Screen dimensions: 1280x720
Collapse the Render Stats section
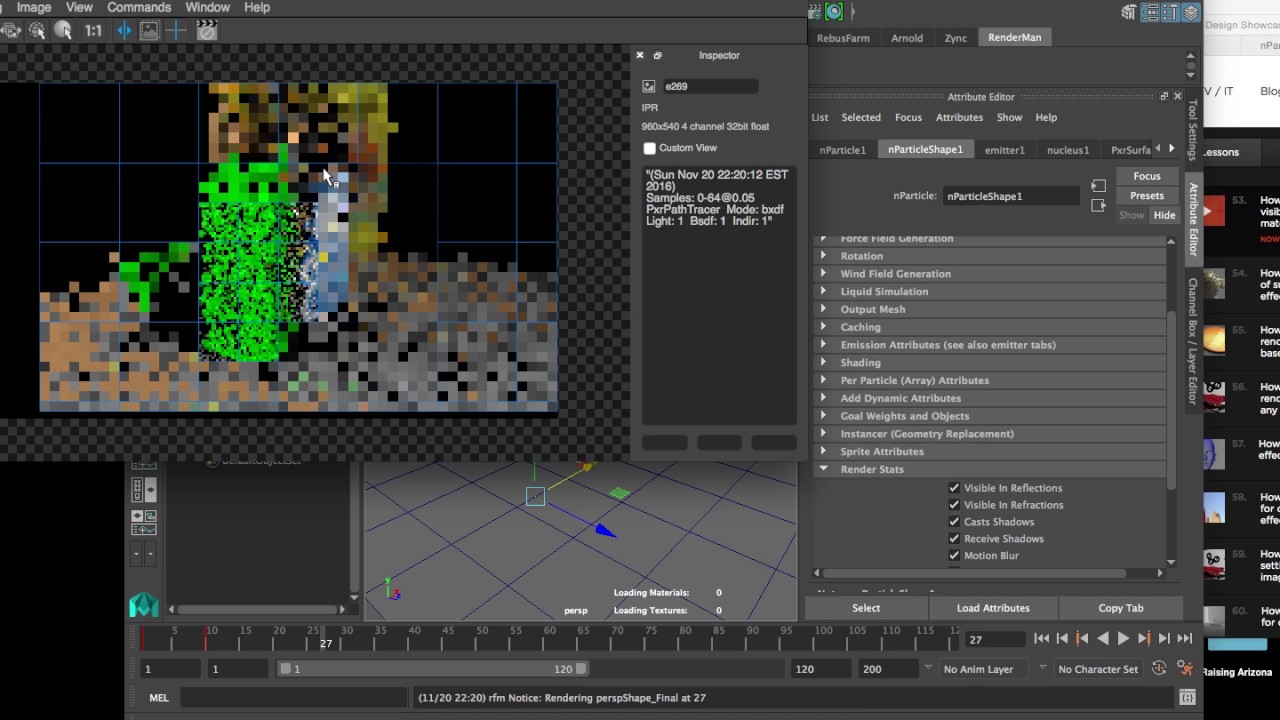tap(990, 469)
